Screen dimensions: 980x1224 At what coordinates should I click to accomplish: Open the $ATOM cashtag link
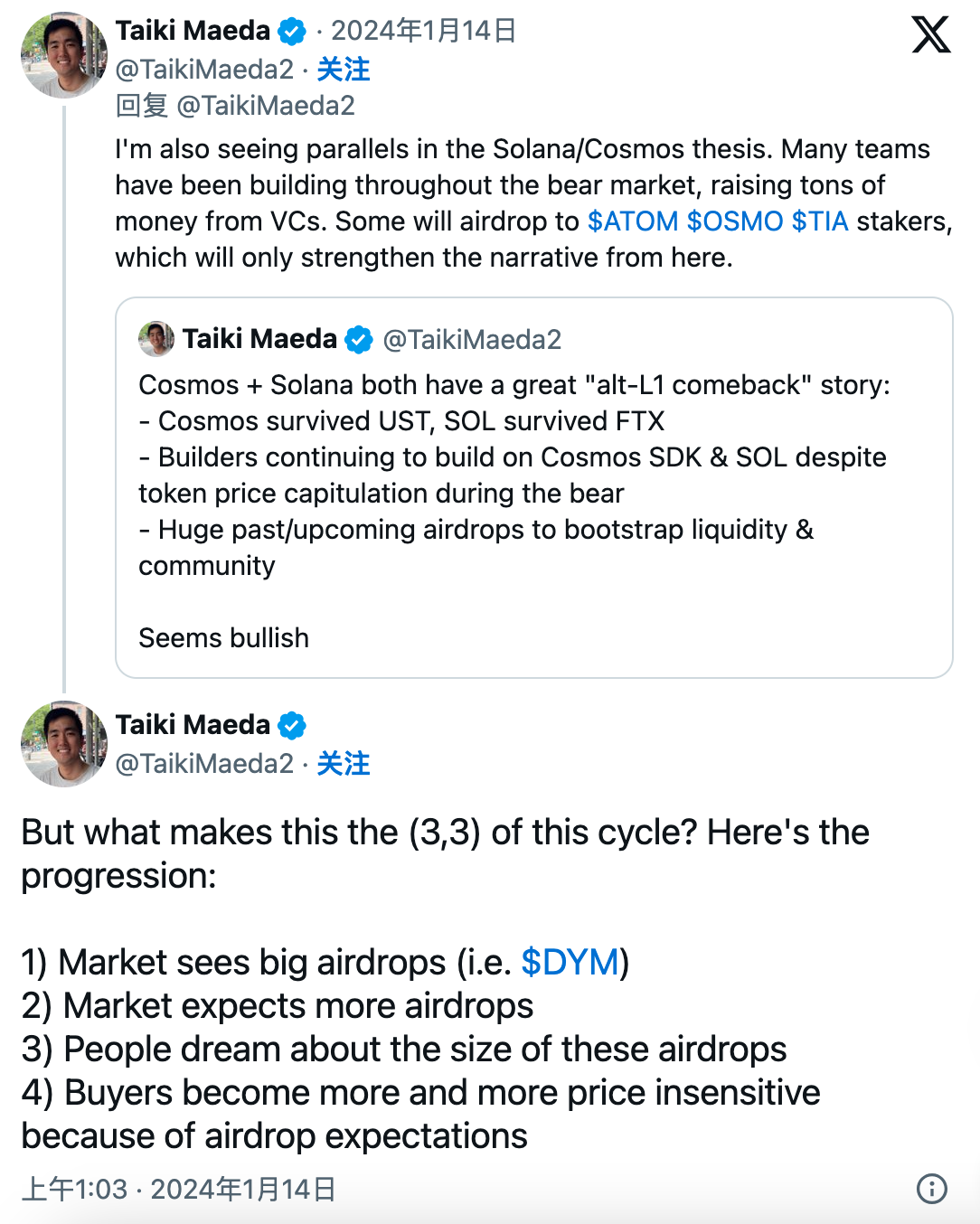633,221
